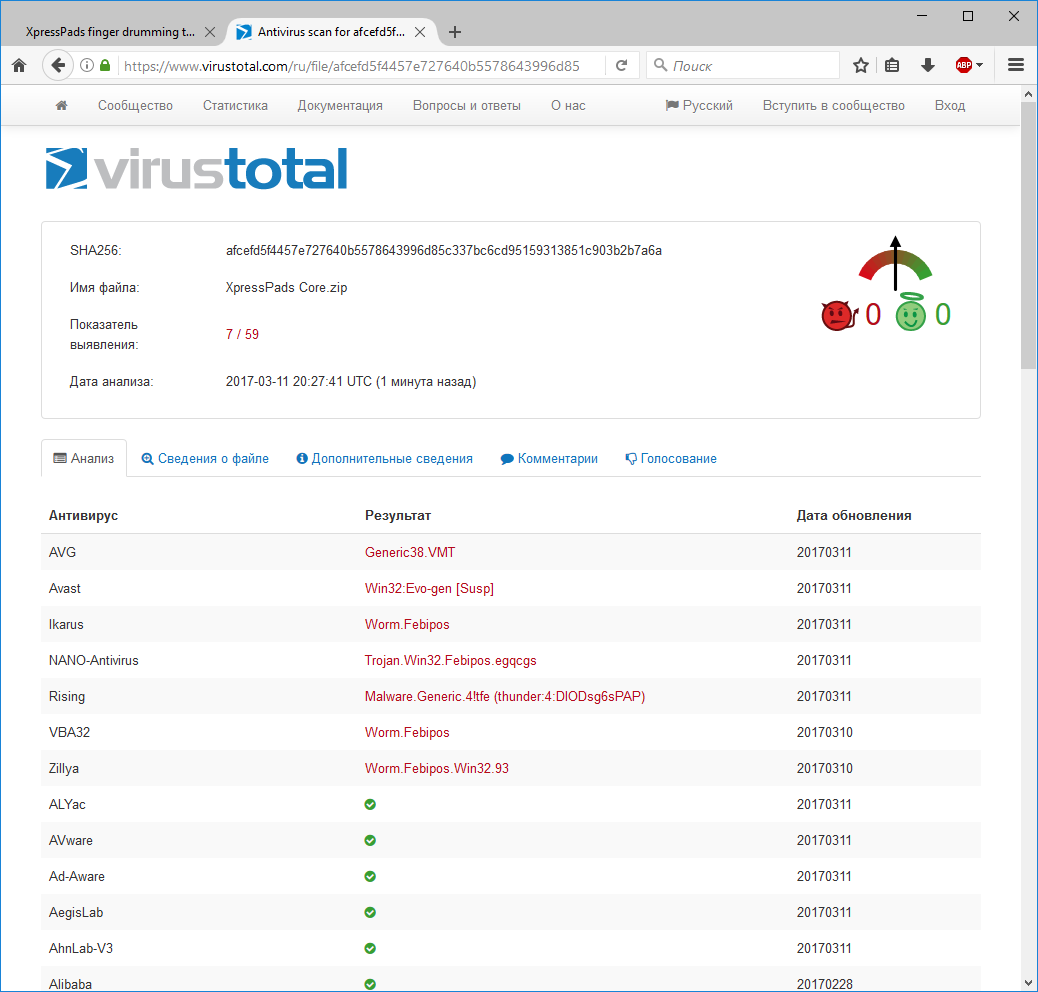The width and height of the screenshot is (1038, 992).
Task: Click the VirusTotal home icon in navbar
Action: [x=61, y=105]
